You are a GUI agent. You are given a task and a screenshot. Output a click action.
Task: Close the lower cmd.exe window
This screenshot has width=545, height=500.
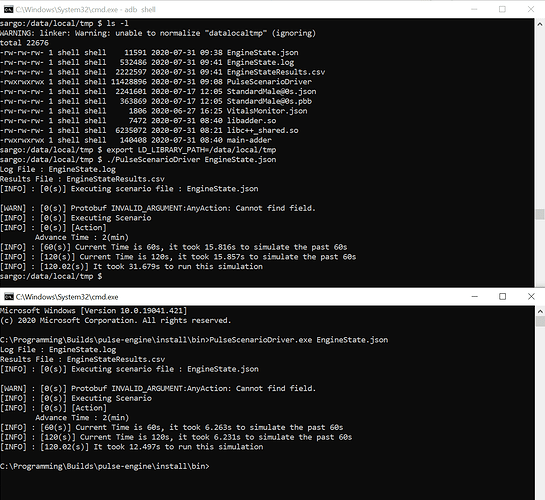pos(531,297)
